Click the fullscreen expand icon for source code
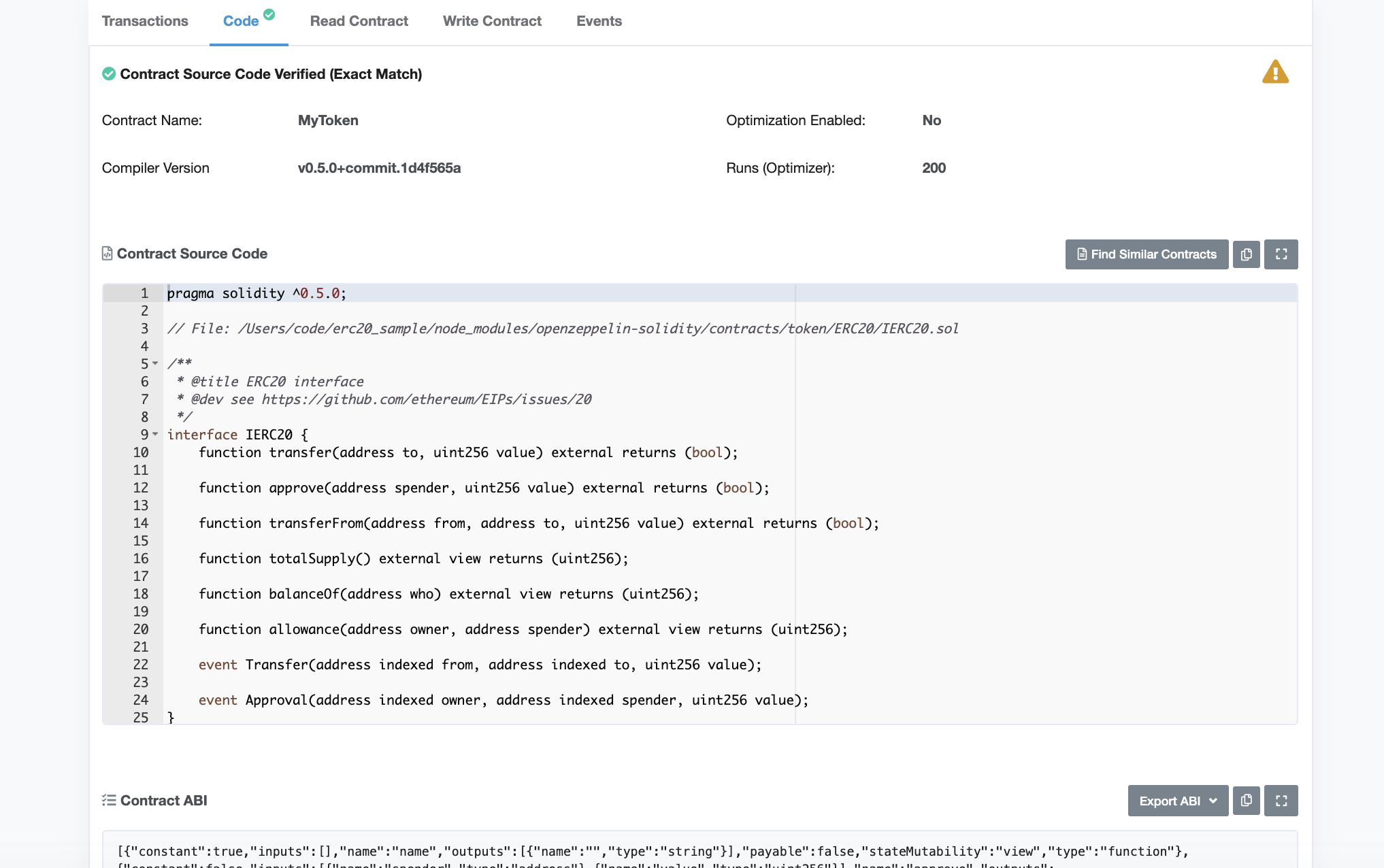This screenshot has height=868, width=1384. [x=1281, y=254]
